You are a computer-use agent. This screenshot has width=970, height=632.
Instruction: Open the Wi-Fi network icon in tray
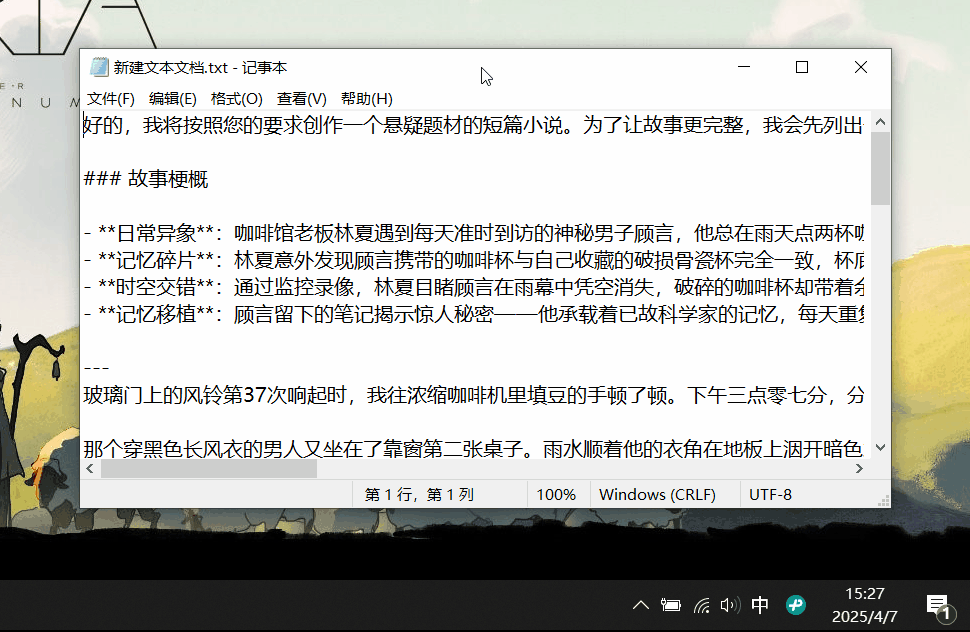click(x=700, y=604)
